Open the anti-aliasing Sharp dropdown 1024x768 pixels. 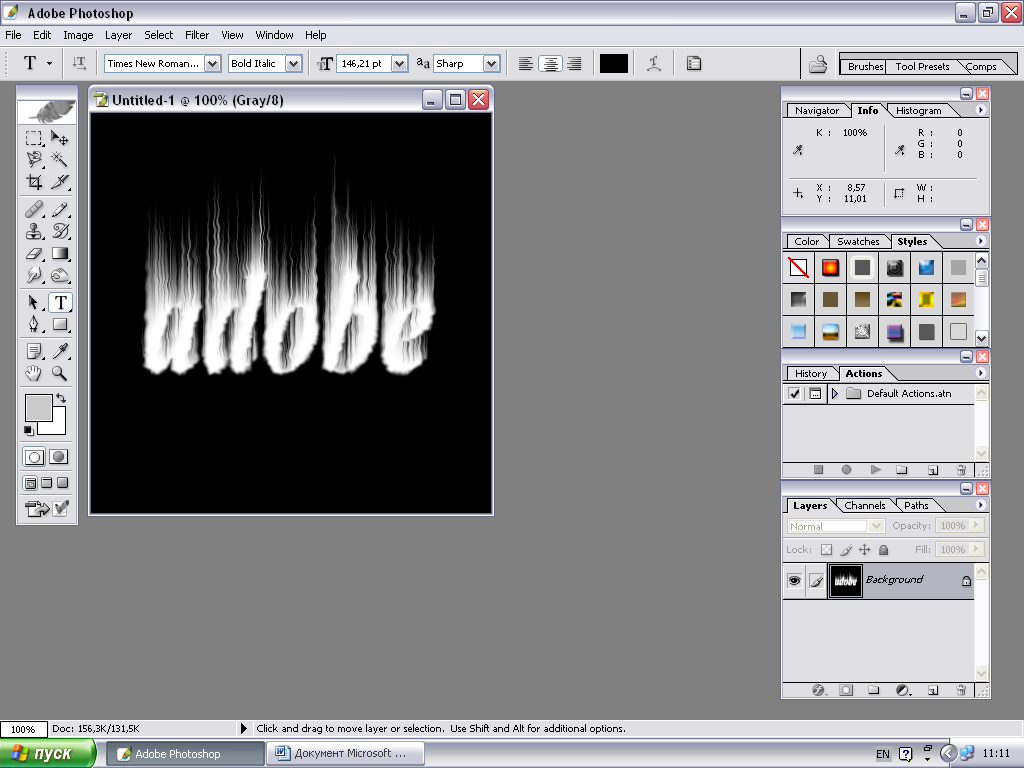coord(491,63)
